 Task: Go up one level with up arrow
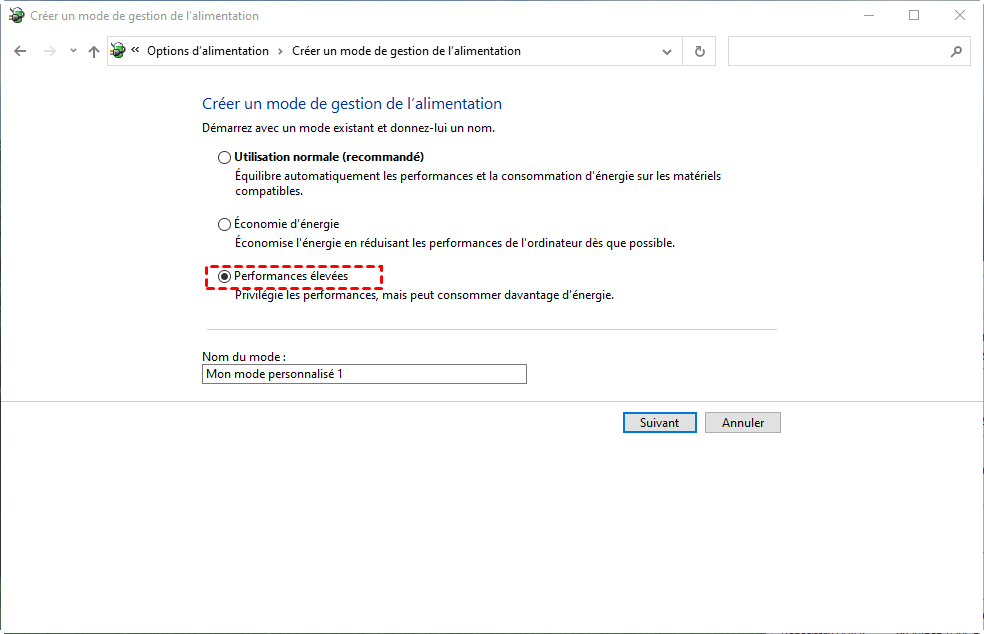(94, 51)
